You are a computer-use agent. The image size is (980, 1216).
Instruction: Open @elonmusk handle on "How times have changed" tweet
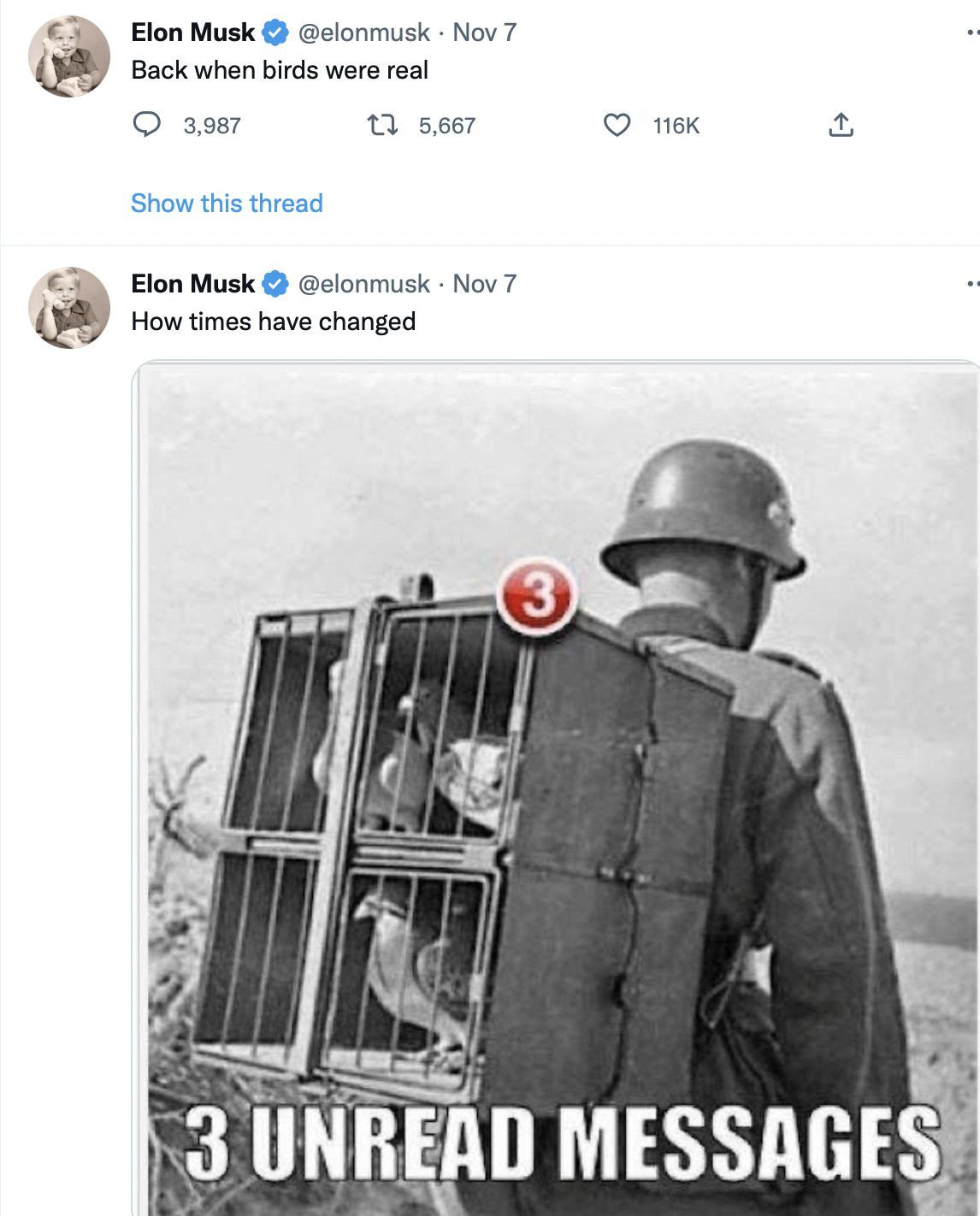363,284
